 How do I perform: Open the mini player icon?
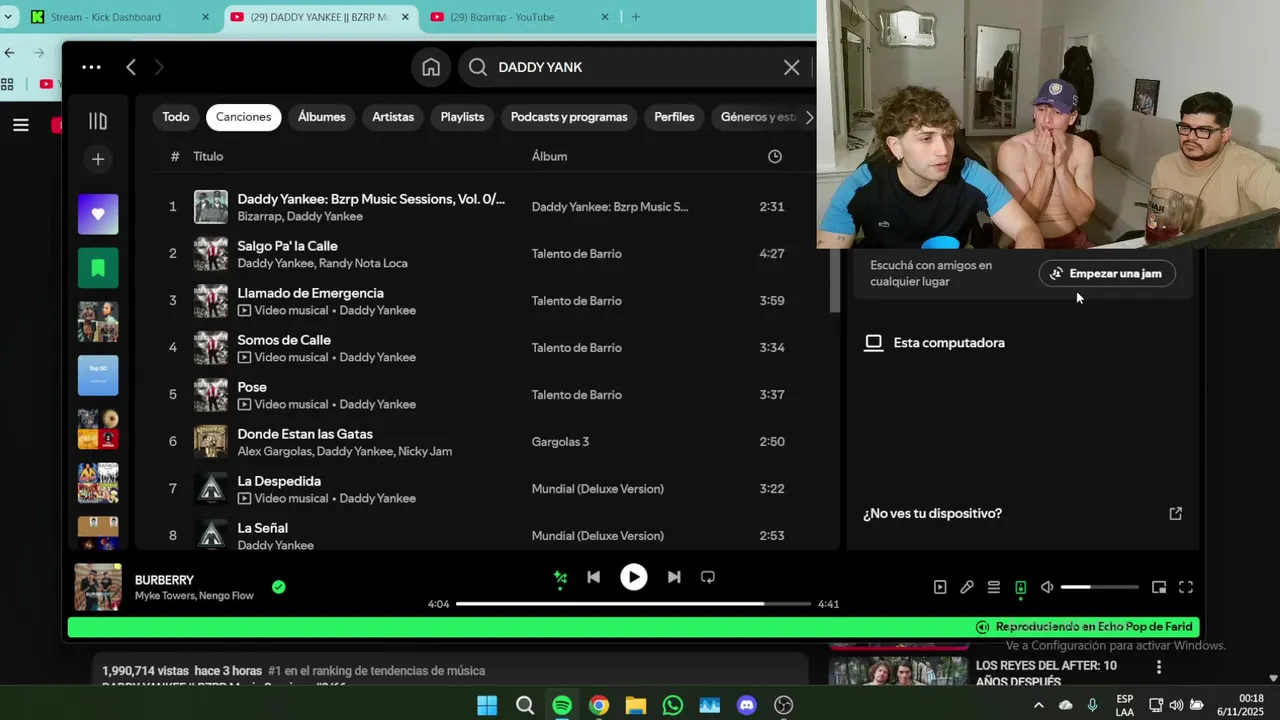[x=1159, y=588]
